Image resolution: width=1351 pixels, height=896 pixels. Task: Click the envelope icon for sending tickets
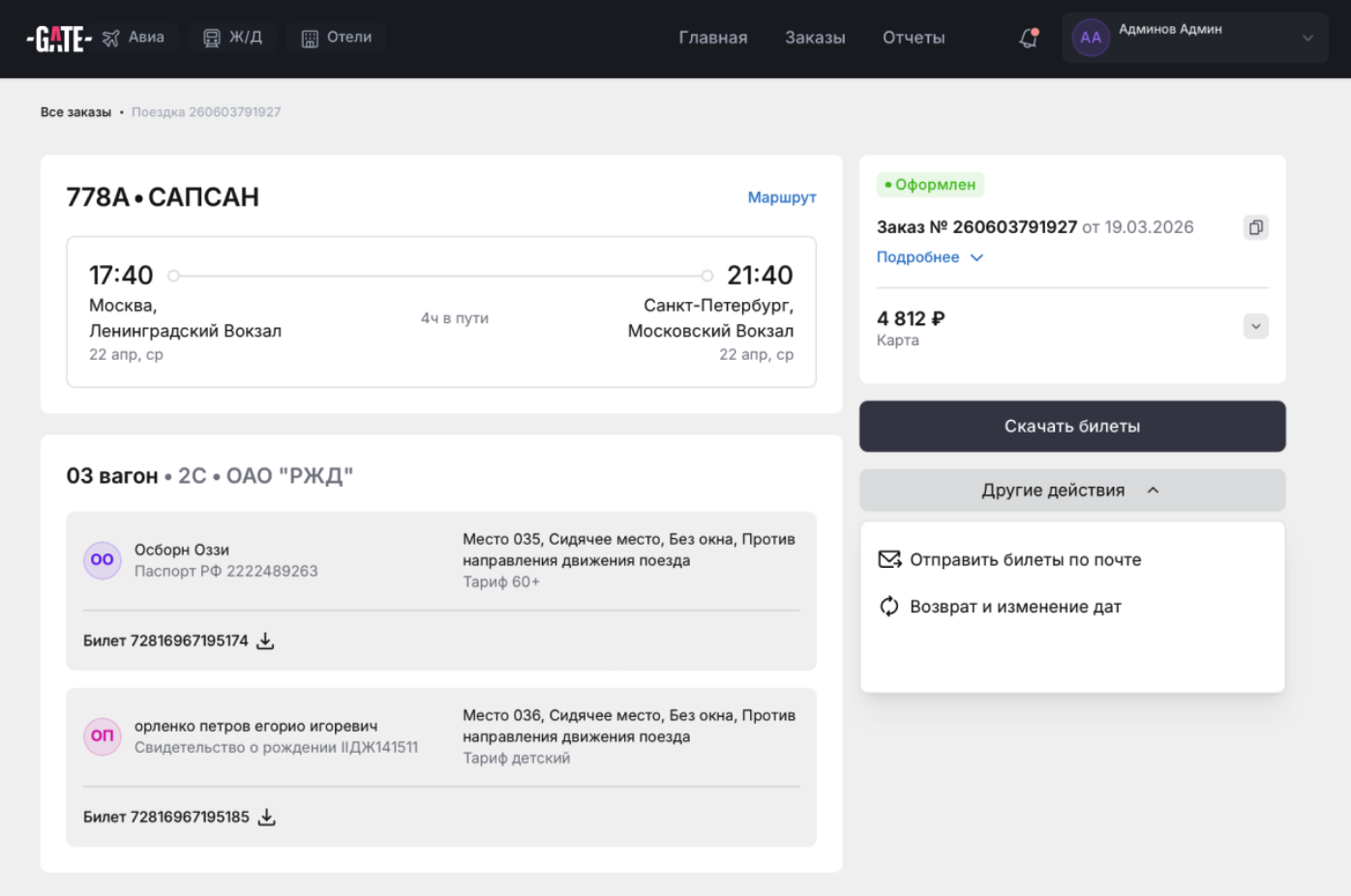click(888, 559)
